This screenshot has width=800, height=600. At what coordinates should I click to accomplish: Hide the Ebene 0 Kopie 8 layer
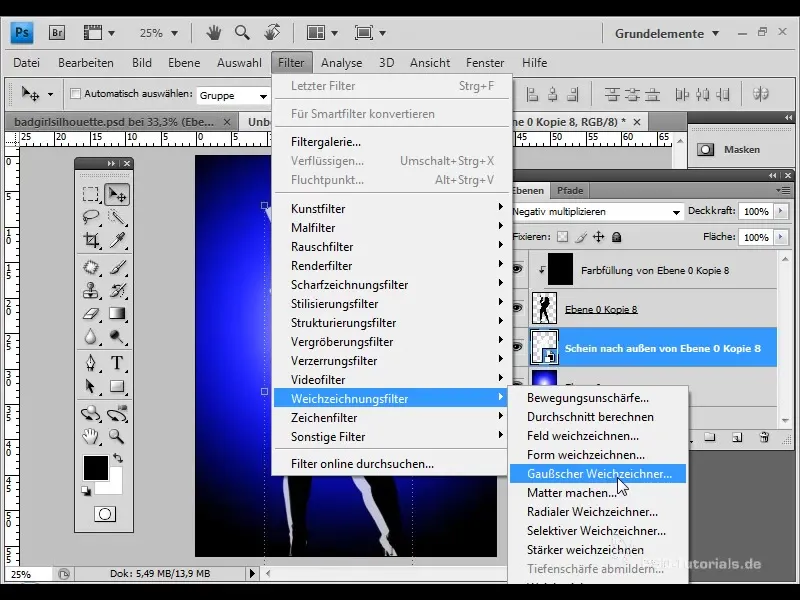[517, 308]
